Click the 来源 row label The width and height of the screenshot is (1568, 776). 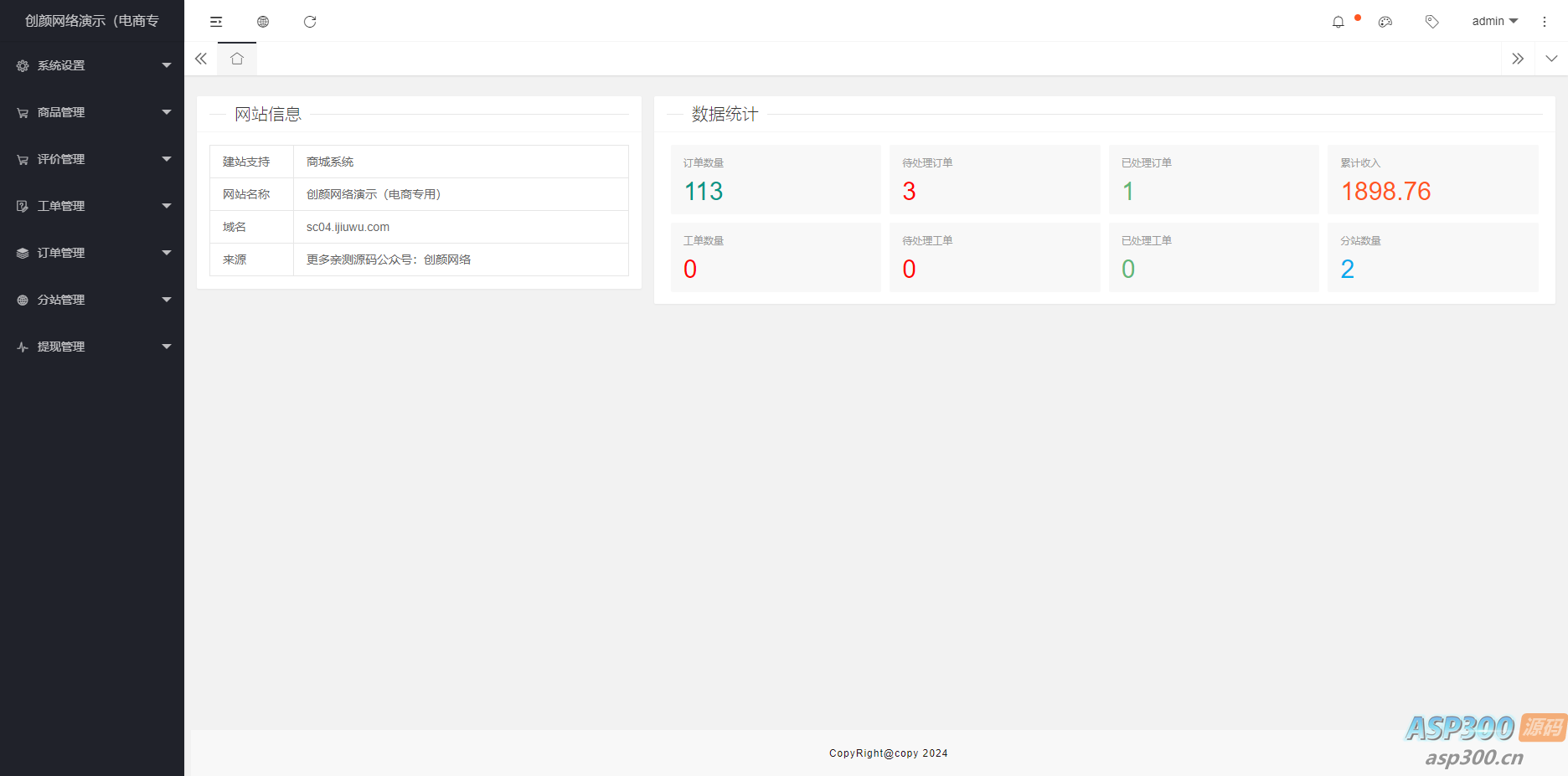click(235, 260)
